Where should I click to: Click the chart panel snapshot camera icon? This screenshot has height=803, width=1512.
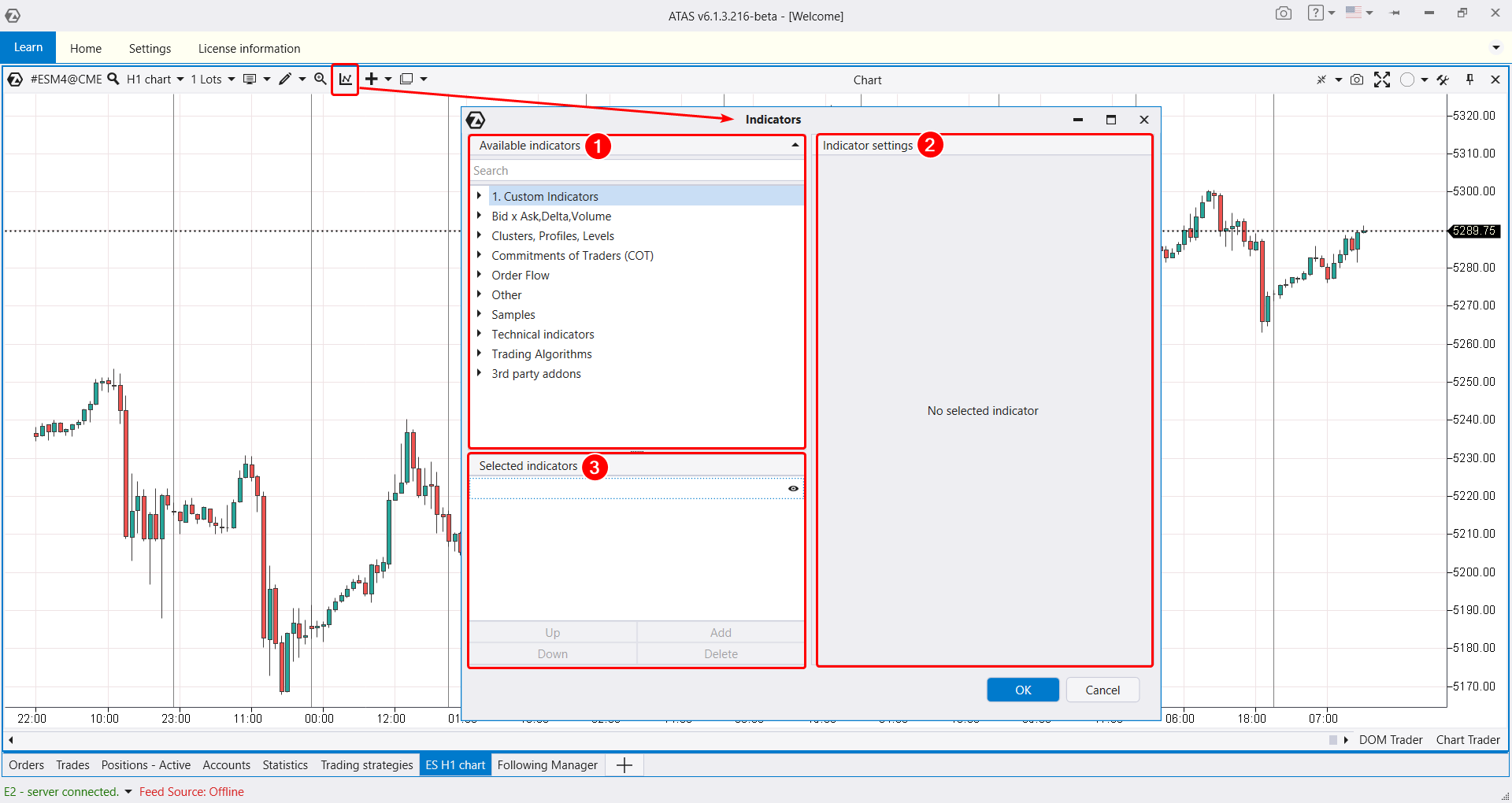pyautogui.click(x=1357, y=80)
